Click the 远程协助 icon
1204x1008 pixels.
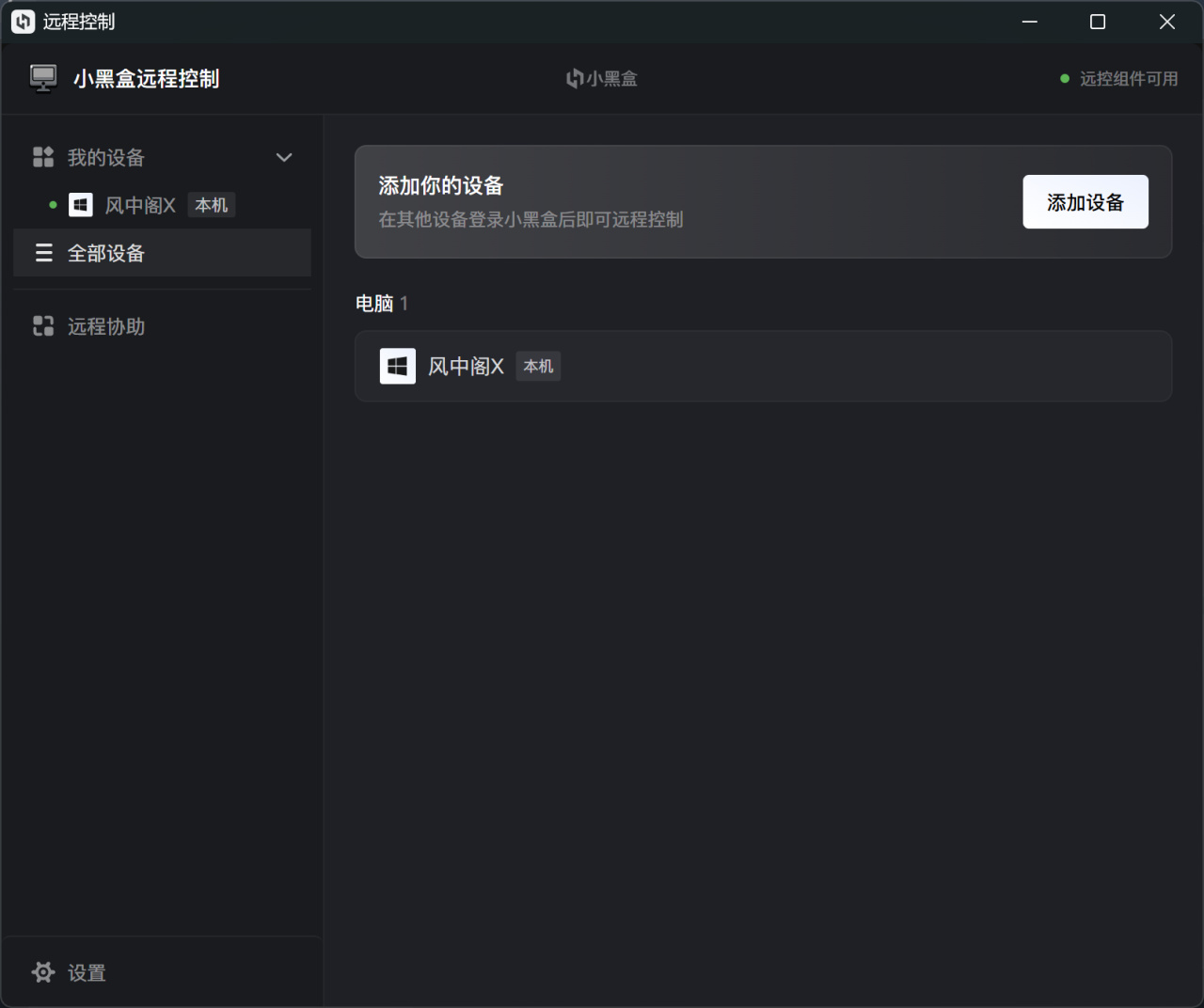43,326
